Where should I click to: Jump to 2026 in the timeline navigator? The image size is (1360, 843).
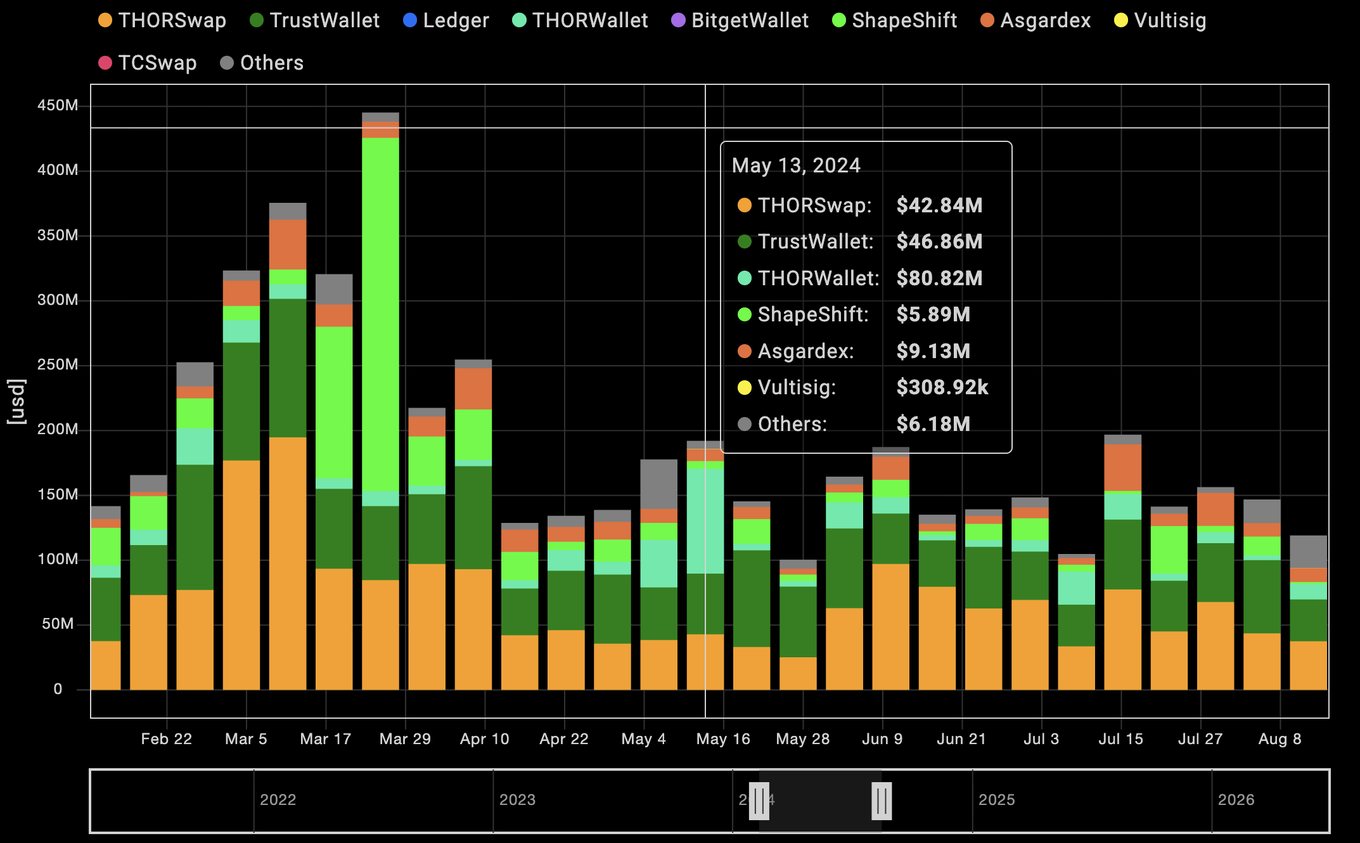coord(1236,800)
